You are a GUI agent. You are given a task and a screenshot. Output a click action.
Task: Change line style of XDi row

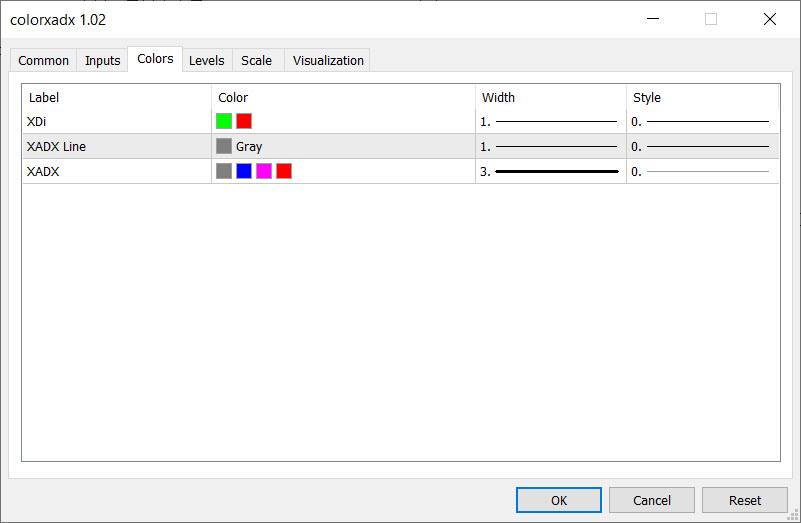[702, 122]
